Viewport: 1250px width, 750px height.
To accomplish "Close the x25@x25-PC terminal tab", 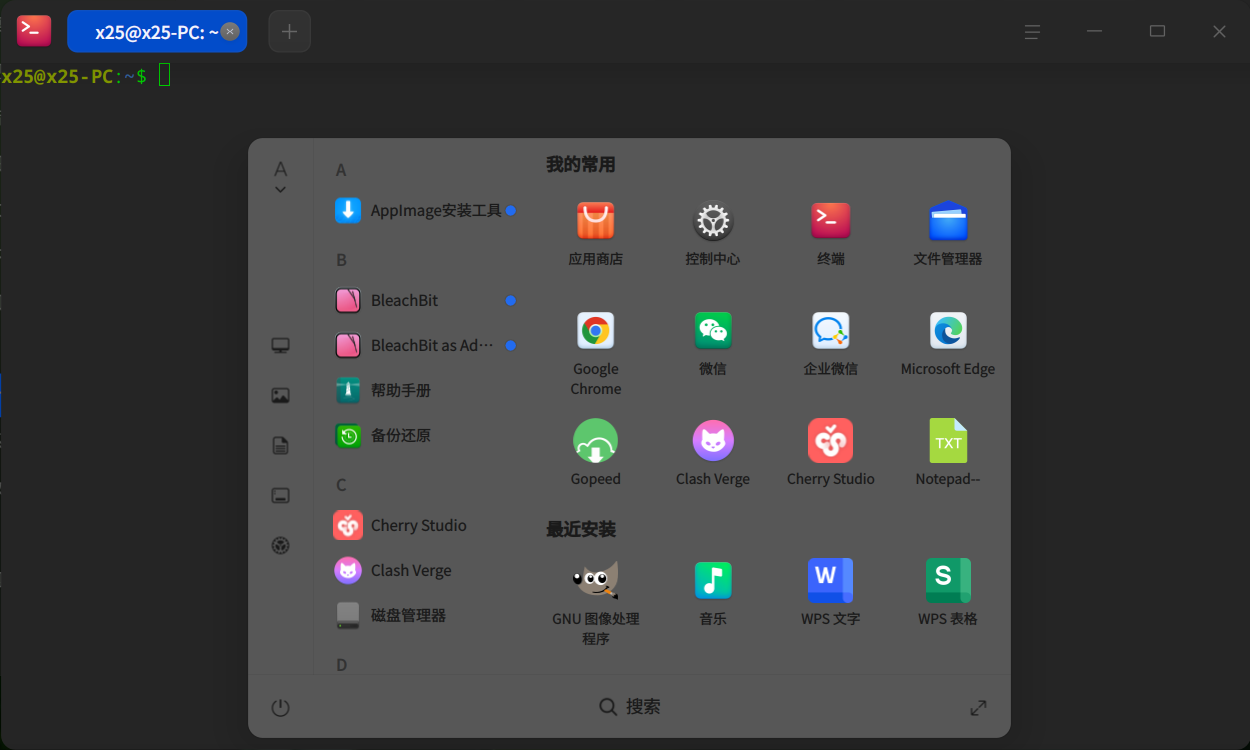I will [x=230, y=32].
